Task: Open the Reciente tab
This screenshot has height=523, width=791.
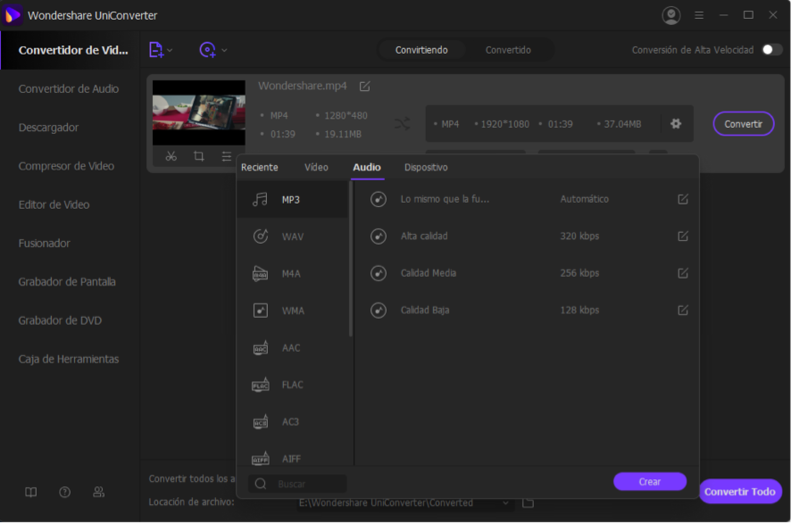Action: pos(259,167)
